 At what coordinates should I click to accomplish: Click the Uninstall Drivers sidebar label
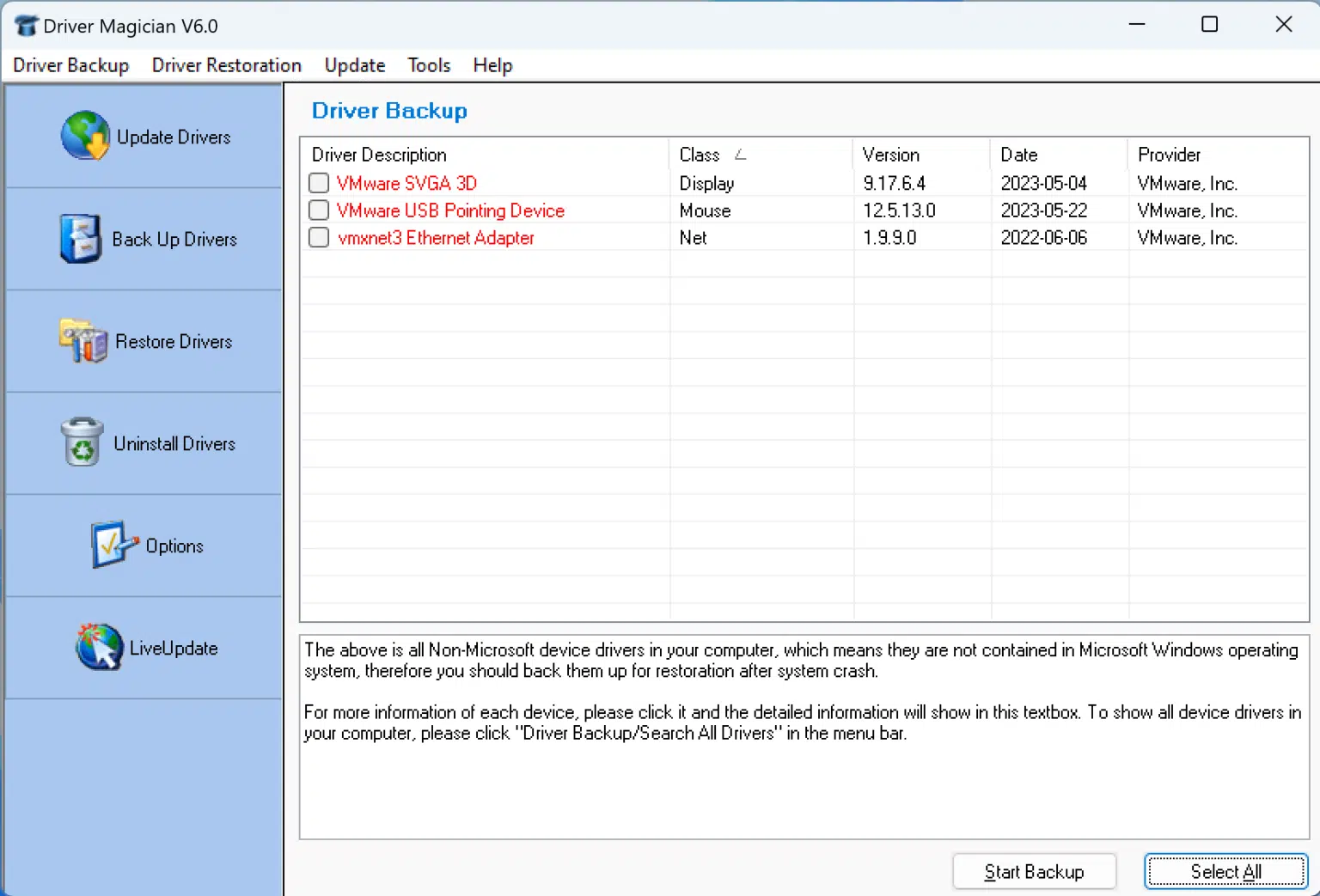click(174, 444)
